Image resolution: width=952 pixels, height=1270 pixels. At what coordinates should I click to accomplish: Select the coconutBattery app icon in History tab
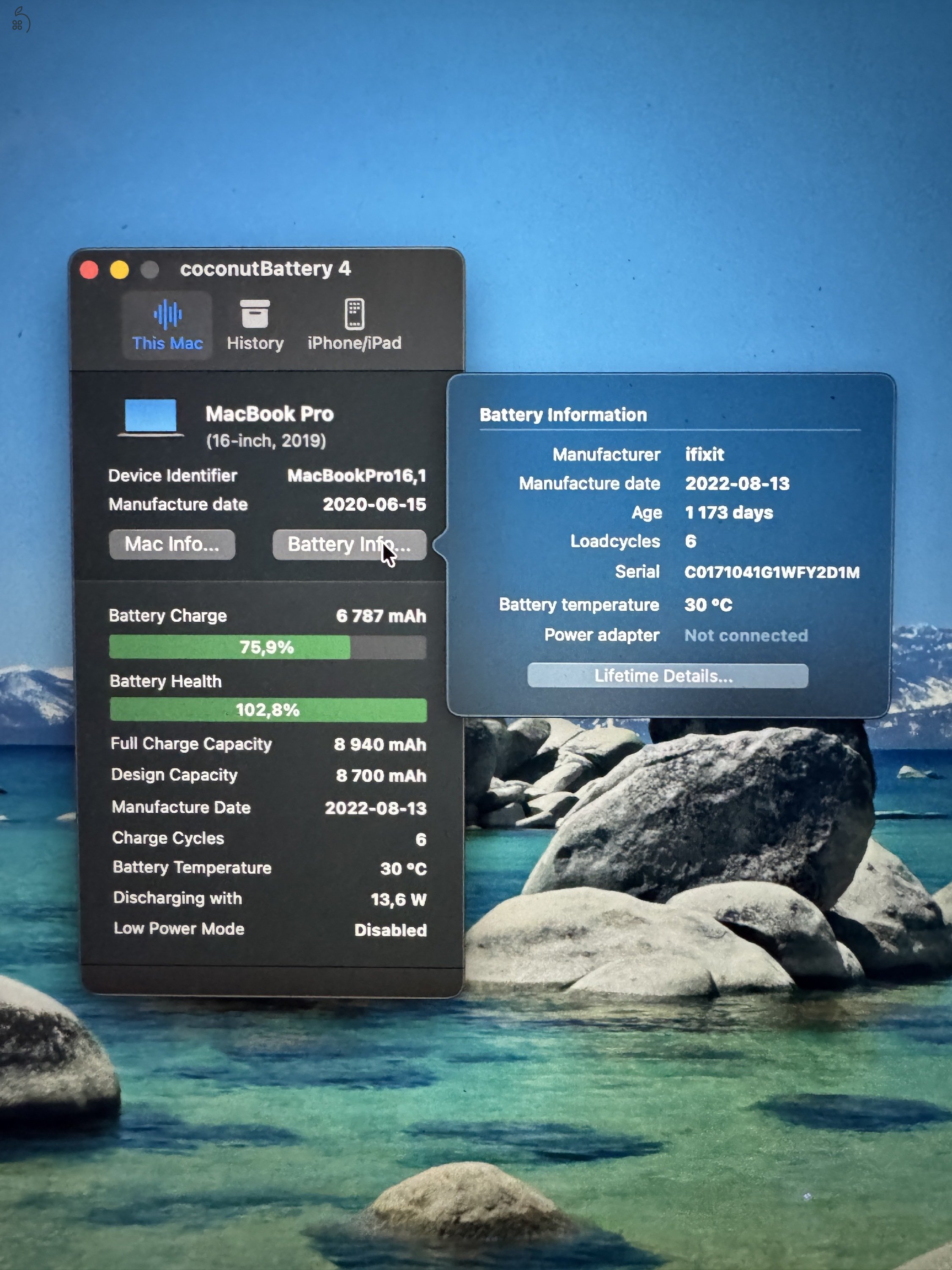255,314
